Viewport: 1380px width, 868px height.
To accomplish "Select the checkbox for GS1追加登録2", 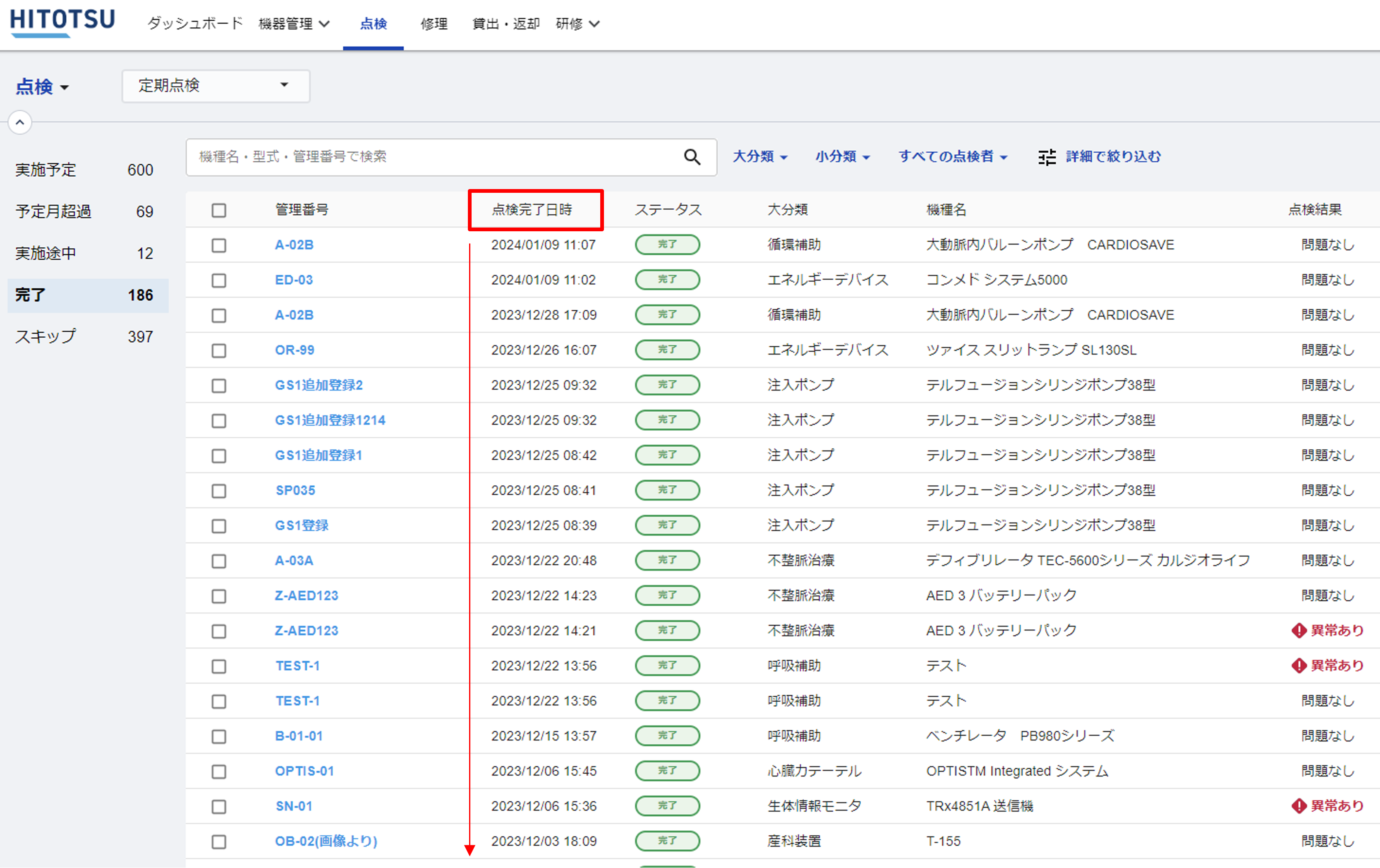I will coord(219,385).
